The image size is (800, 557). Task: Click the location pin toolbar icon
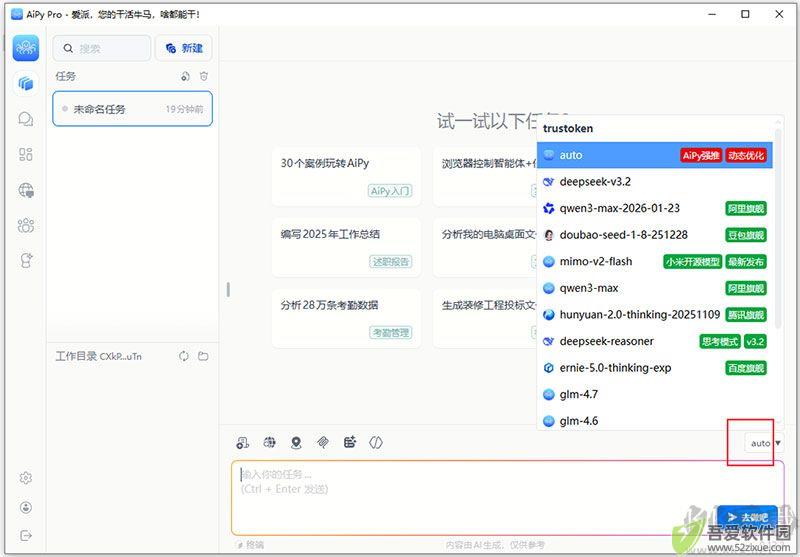(x=296, y=443)
